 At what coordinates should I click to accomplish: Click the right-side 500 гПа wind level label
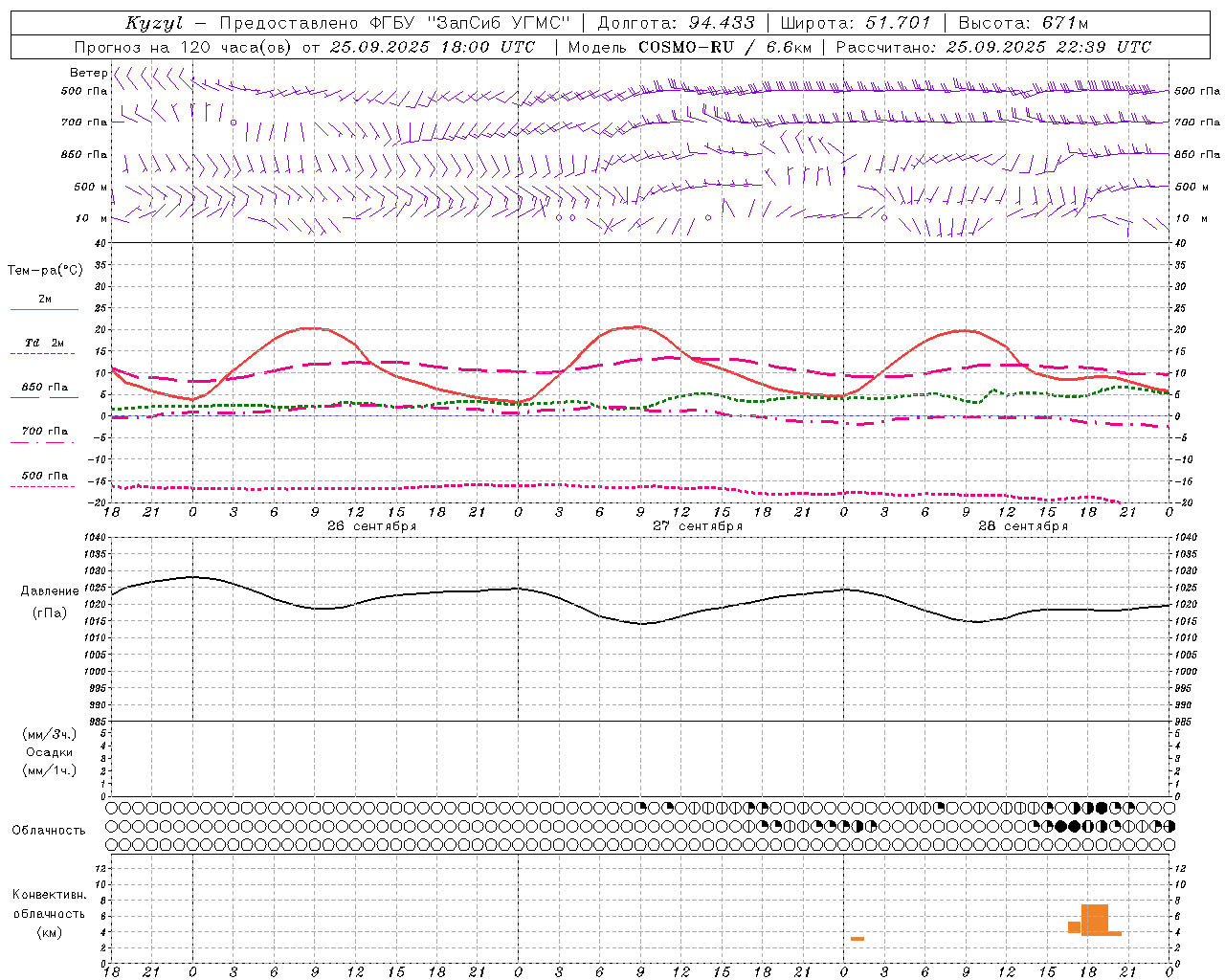tap(1197, 91)
